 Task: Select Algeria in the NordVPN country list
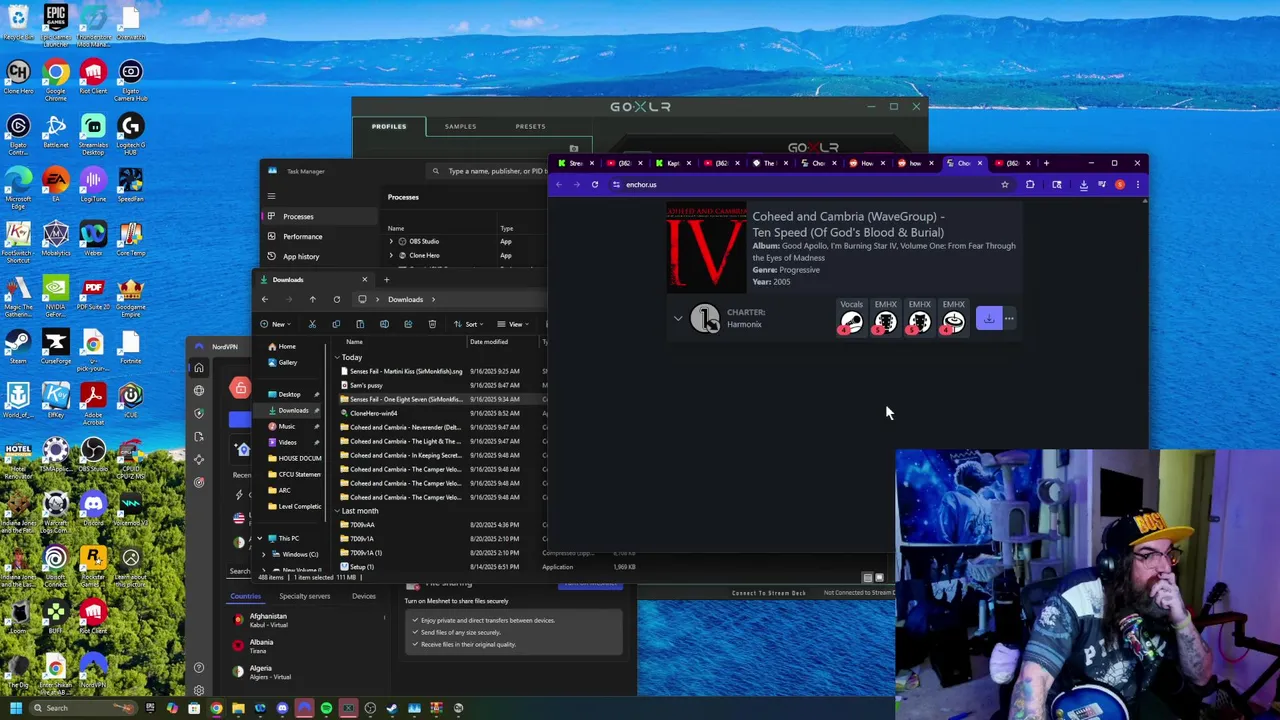click(x=308, y=672)
